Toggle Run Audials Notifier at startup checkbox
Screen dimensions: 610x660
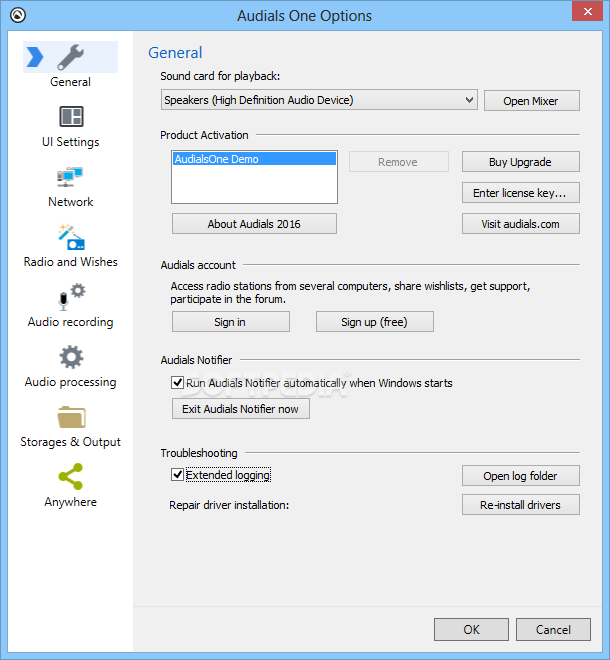[x=177, y=383]
